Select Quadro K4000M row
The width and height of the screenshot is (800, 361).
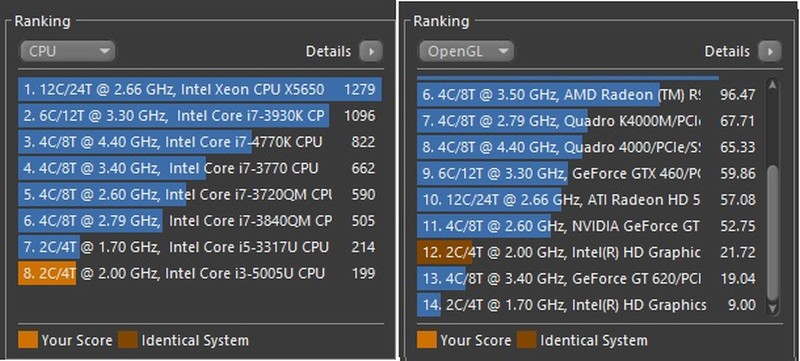coord(590,121)
